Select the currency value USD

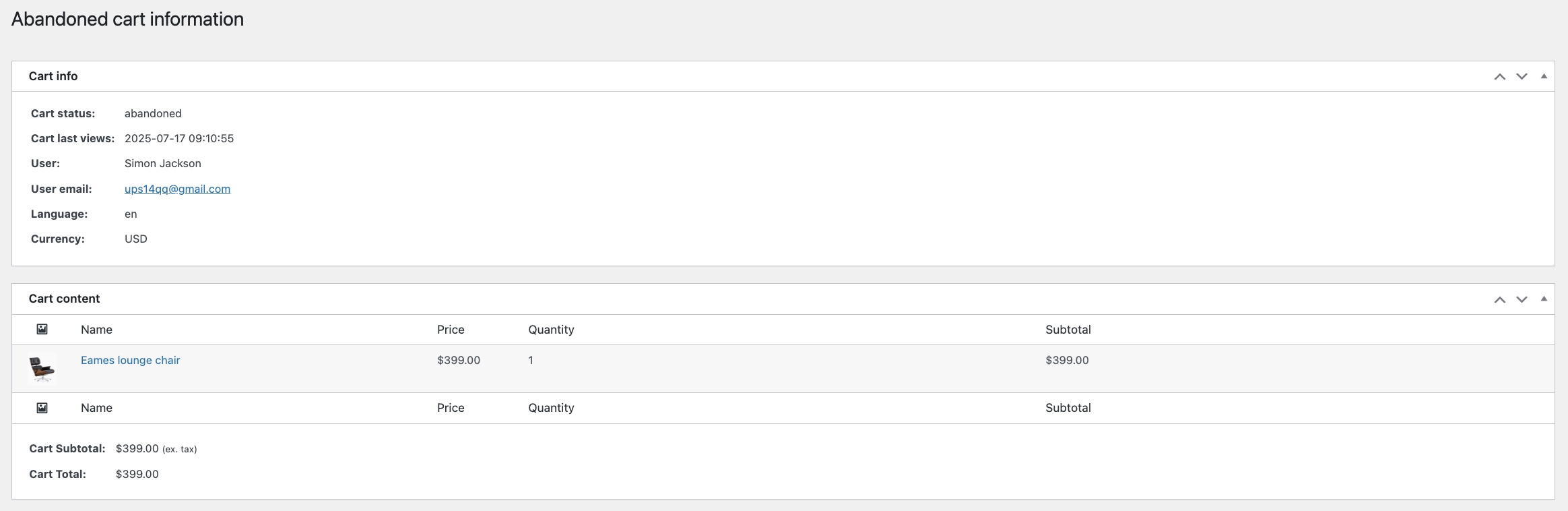[x=136, y=239]
